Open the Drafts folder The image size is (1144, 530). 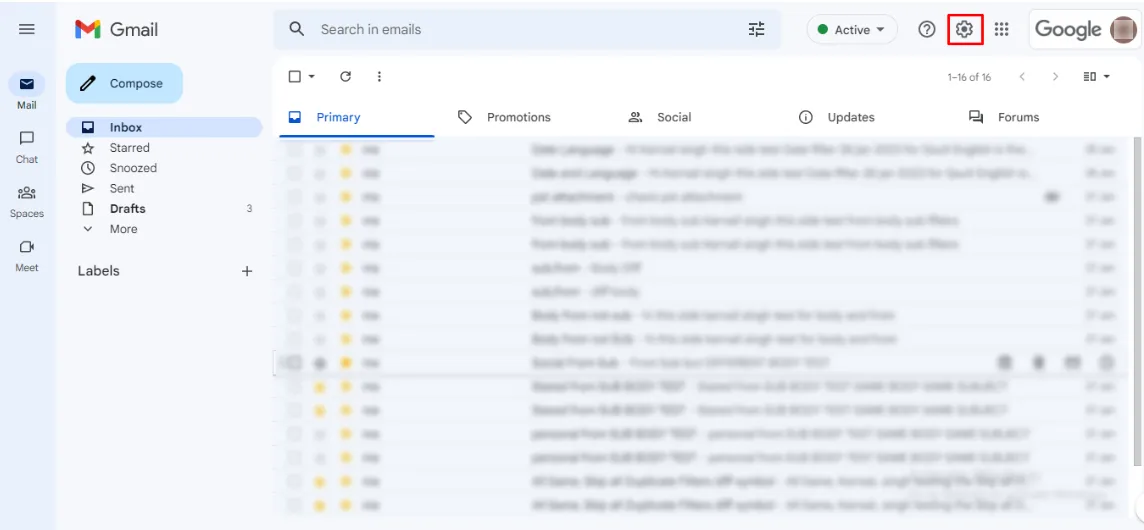(127, 209)
